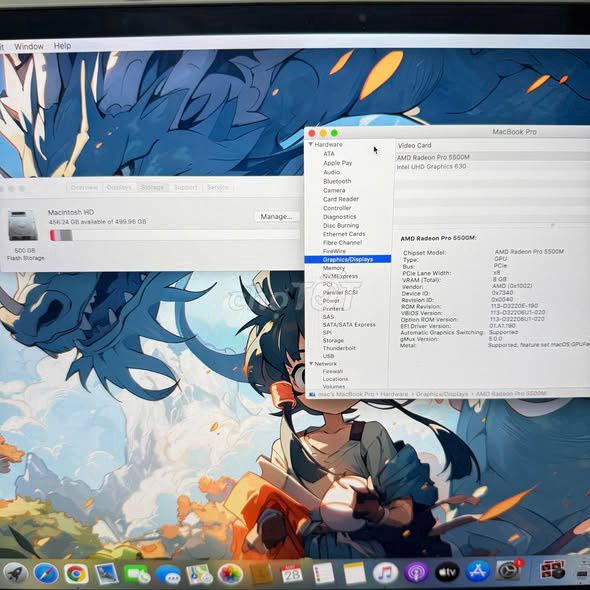Select AMD Radeon Pro 5500M video card row
Image resolution: width=590 pixels, height=590 pixels.
(x=493, y=157)
